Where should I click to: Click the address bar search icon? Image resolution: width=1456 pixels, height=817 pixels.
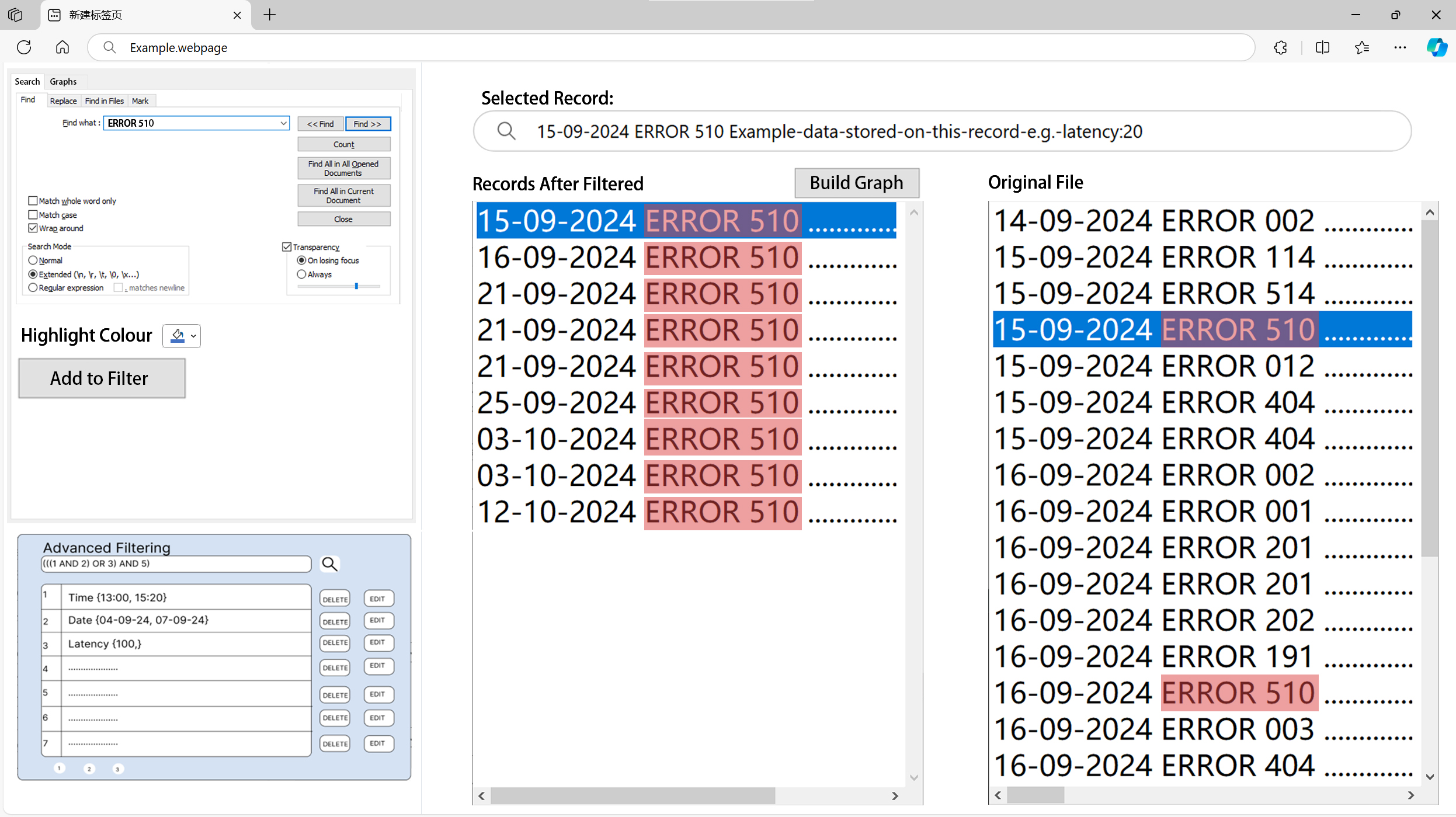(x=109, y=47)
